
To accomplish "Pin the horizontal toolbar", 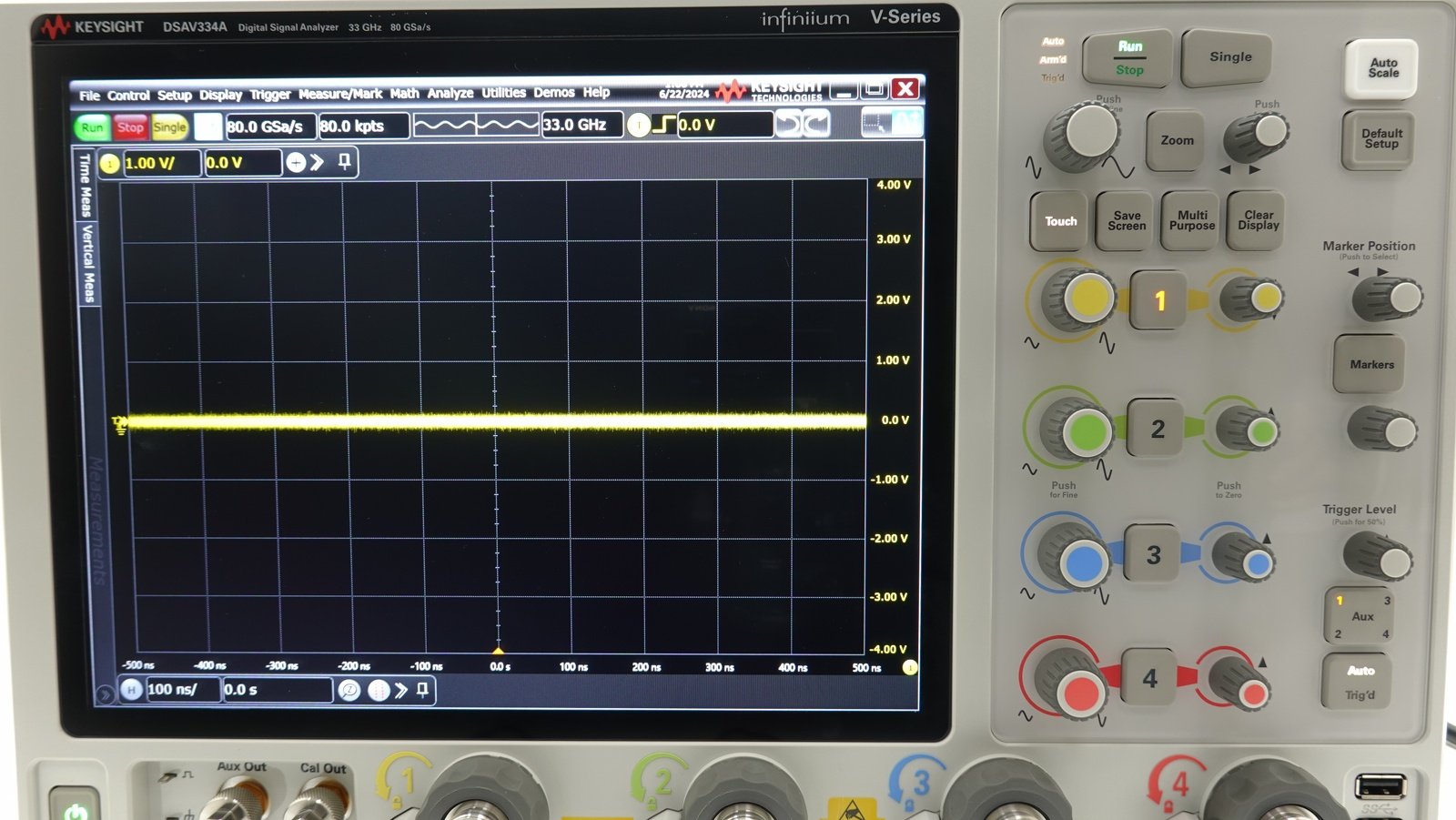I will point(422,691).
